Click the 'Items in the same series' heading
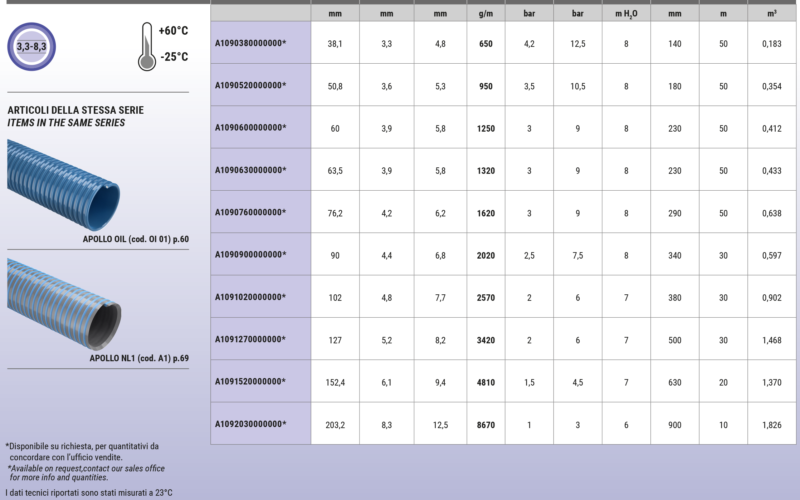800x500 pixels. pos(66,123)
